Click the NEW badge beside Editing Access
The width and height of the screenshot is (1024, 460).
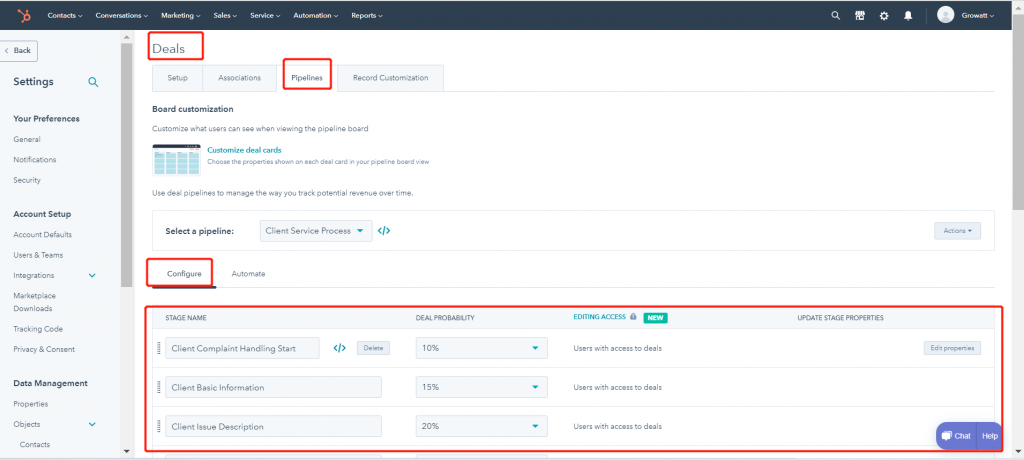655,318
